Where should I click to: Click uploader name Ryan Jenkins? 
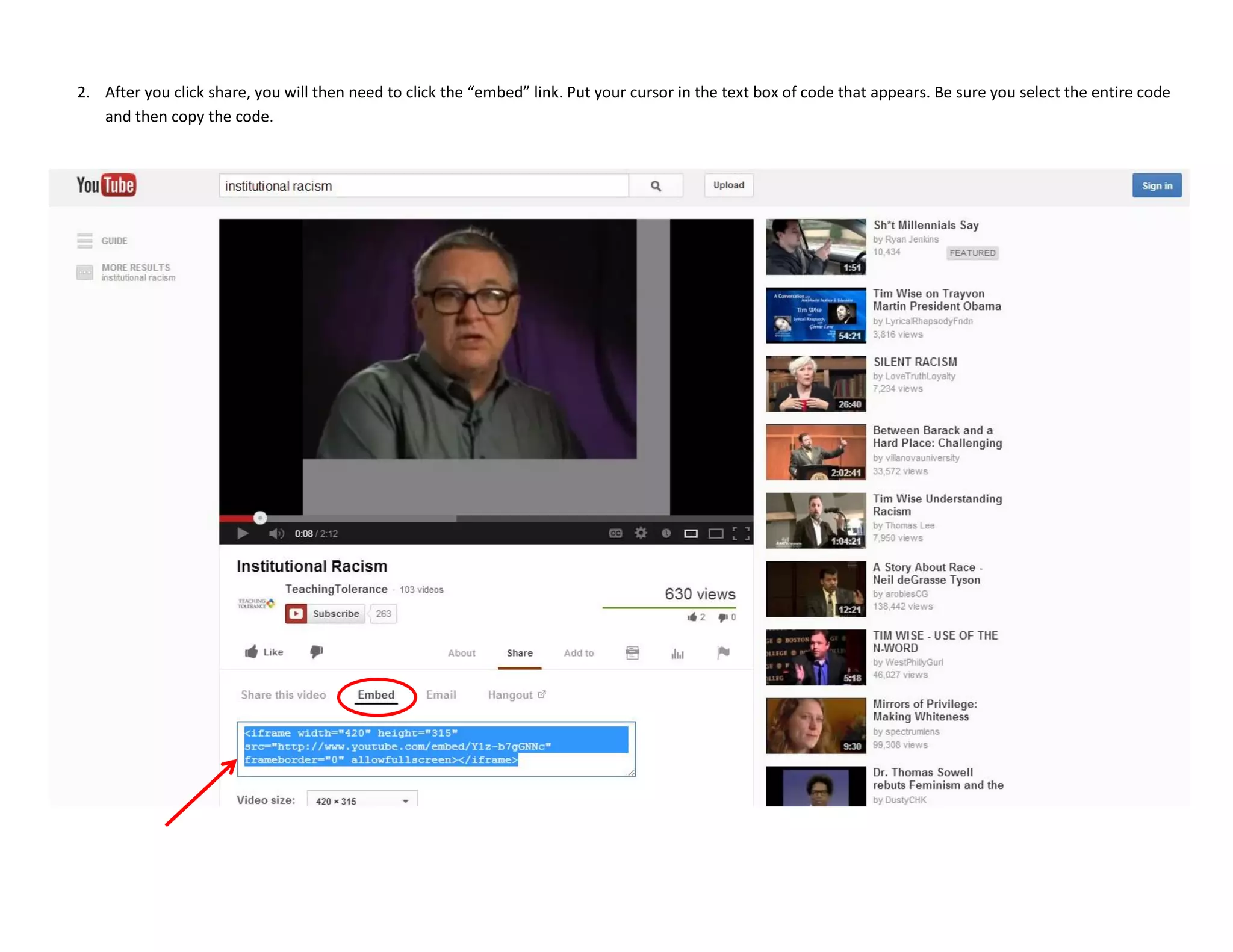912,240
